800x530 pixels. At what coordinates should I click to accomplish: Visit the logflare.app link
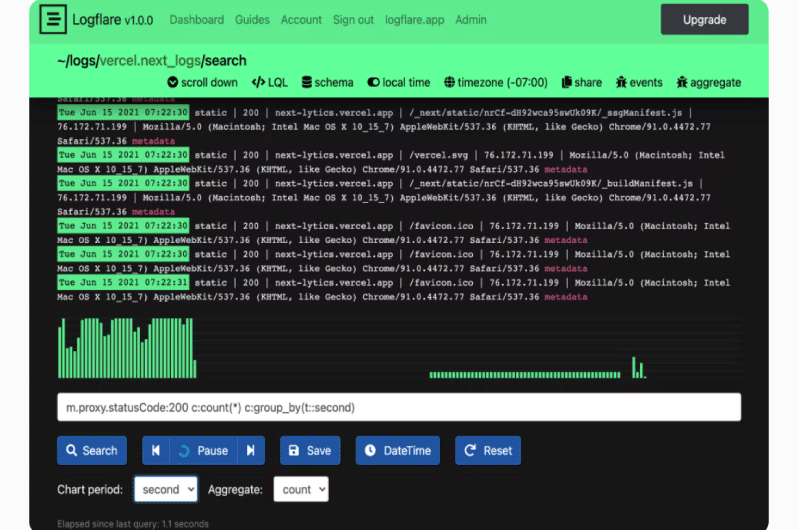(x=414, y=20)
